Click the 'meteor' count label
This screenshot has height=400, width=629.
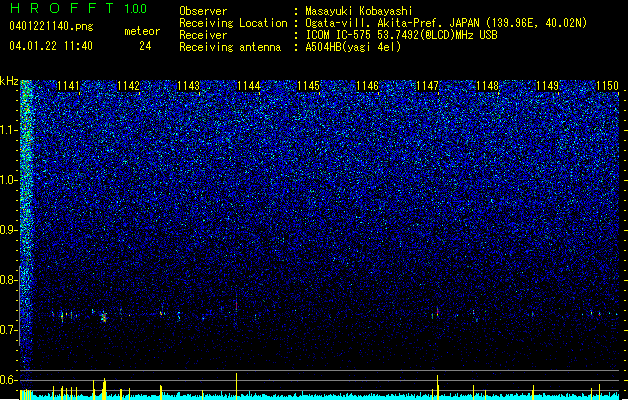pos(142,31)
